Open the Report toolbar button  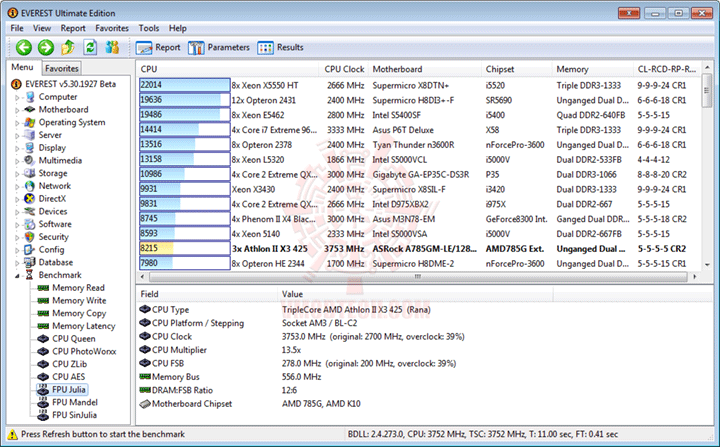point(158,47)
